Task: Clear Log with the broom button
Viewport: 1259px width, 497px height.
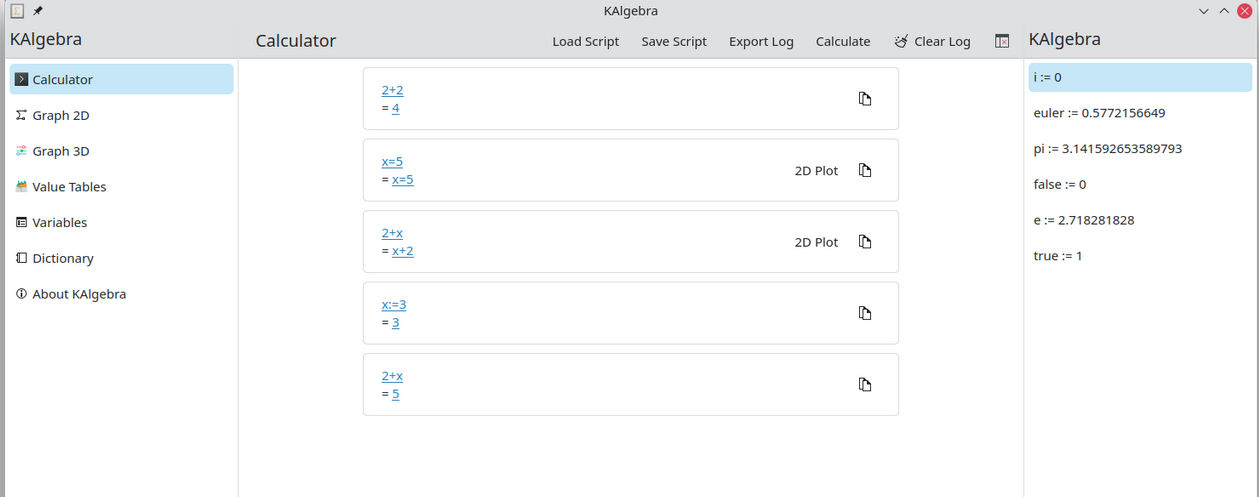Action: click(x=932, y=41)
